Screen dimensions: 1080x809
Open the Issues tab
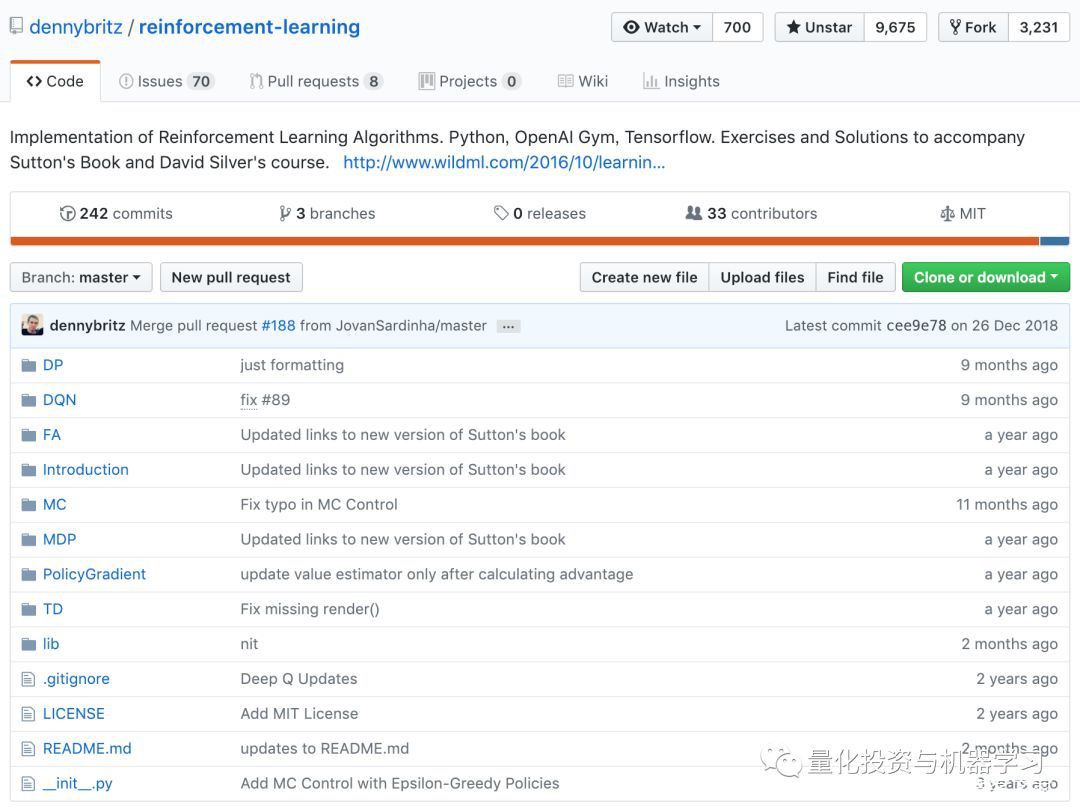166,81
